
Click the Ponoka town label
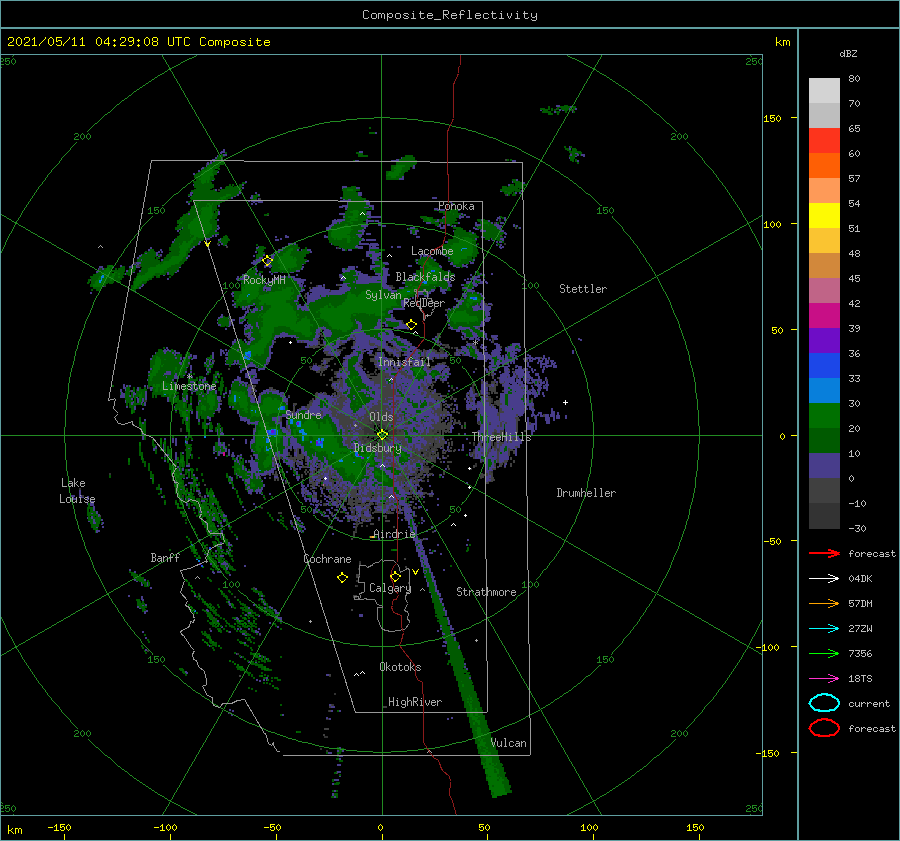point(456,206)
